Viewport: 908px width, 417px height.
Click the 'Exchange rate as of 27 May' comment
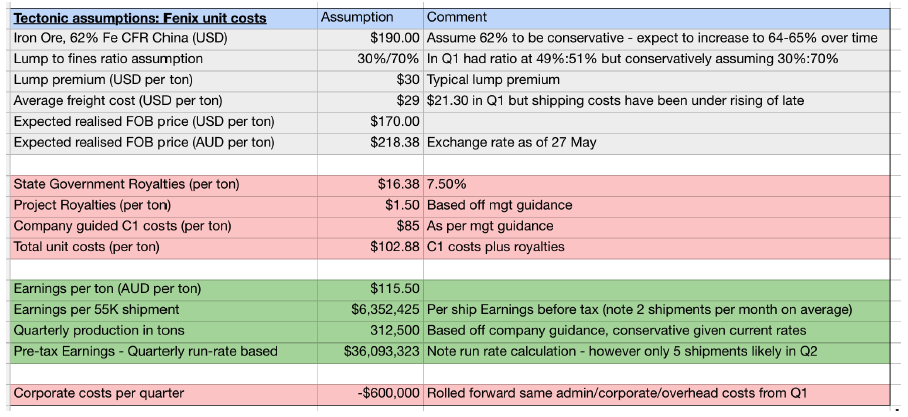(511, 142)
